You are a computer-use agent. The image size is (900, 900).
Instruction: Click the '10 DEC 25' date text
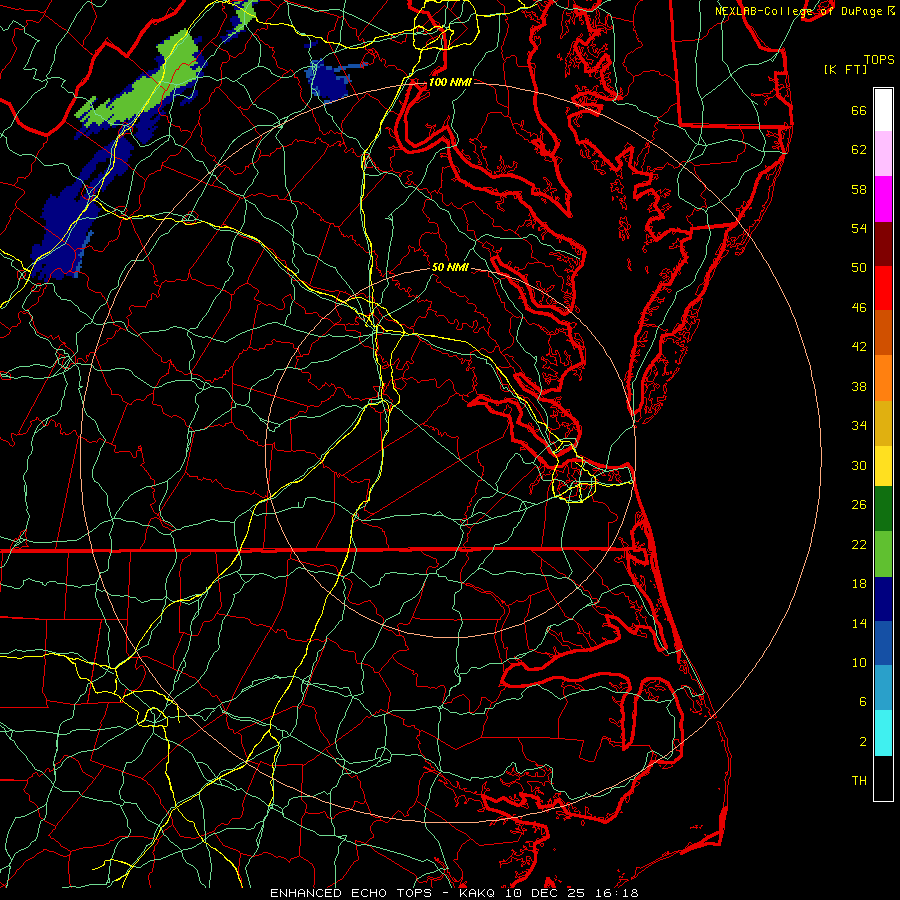click(548, 893)
